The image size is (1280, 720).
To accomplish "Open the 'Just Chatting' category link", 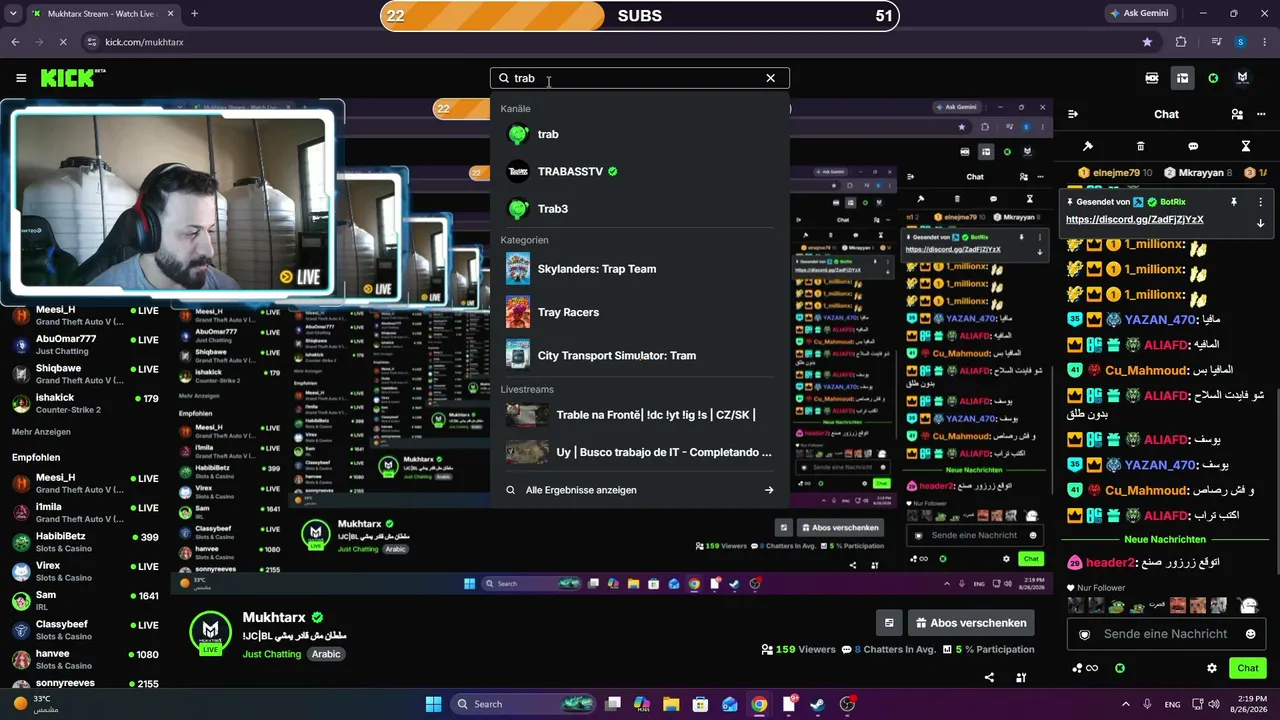I will coord(271,654).
